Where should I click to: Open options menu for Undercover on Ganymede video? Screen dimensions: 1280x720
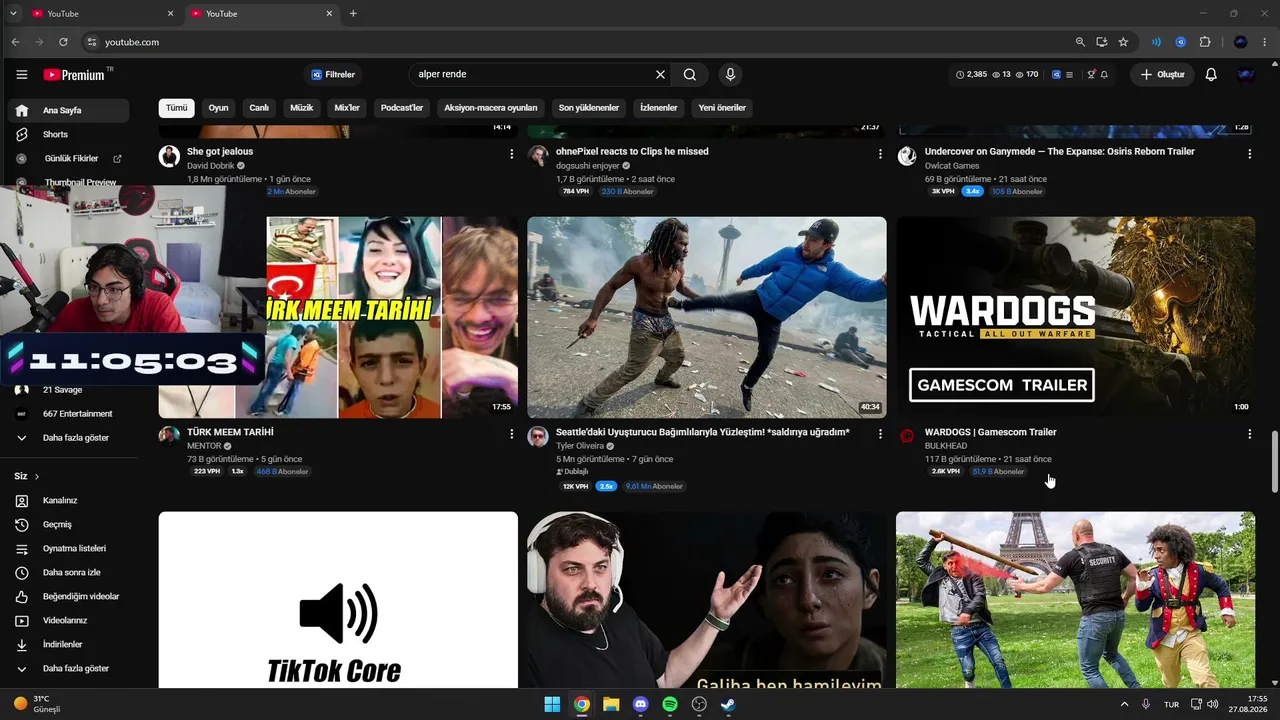tap(1249, 154)
